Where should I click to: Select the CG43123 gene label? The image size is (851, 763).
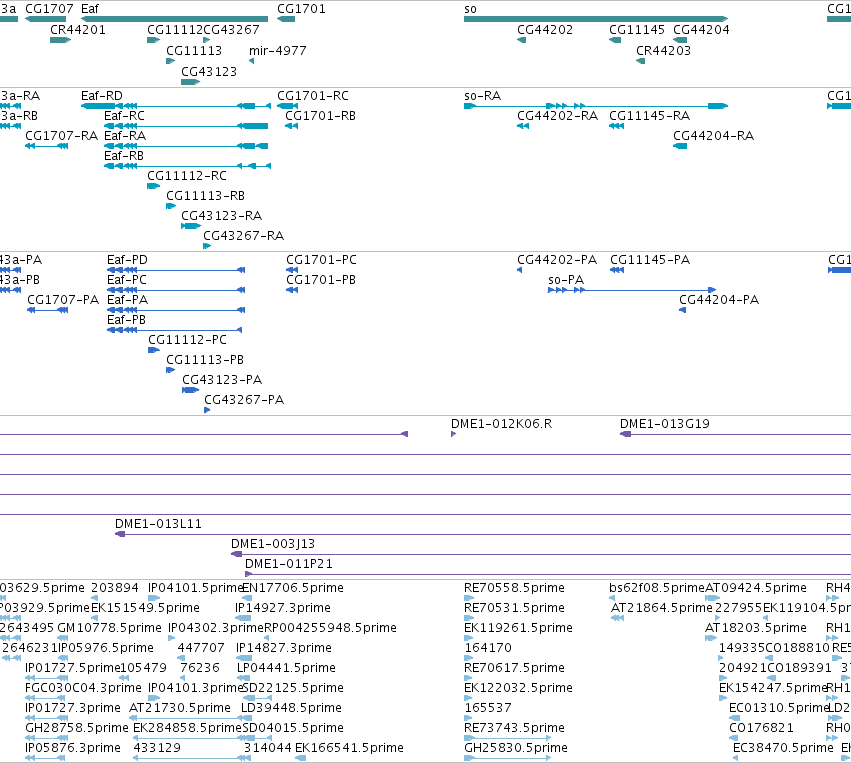[209, 72]
